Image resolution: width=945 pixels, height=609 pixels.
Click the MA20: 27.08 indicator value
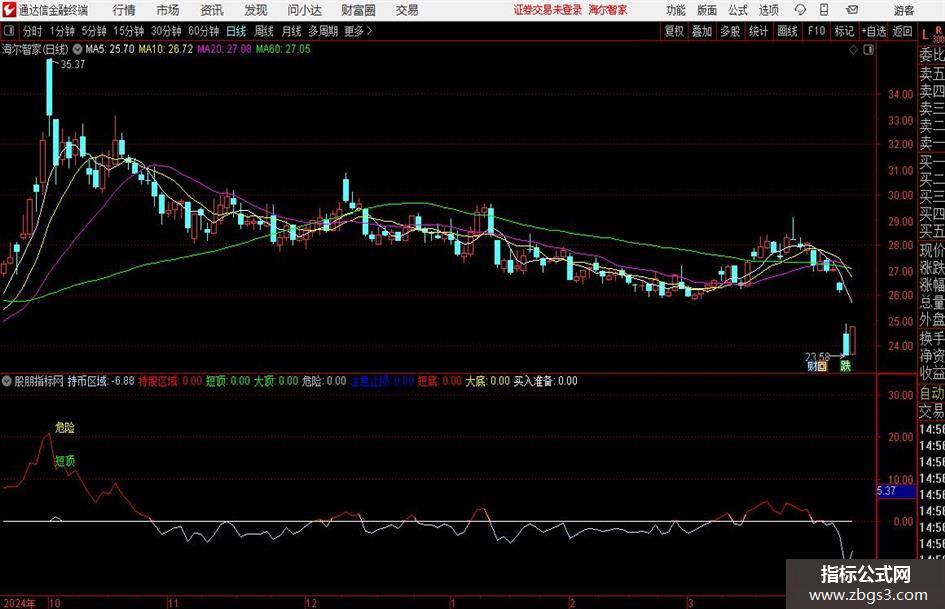pos(224,49)
